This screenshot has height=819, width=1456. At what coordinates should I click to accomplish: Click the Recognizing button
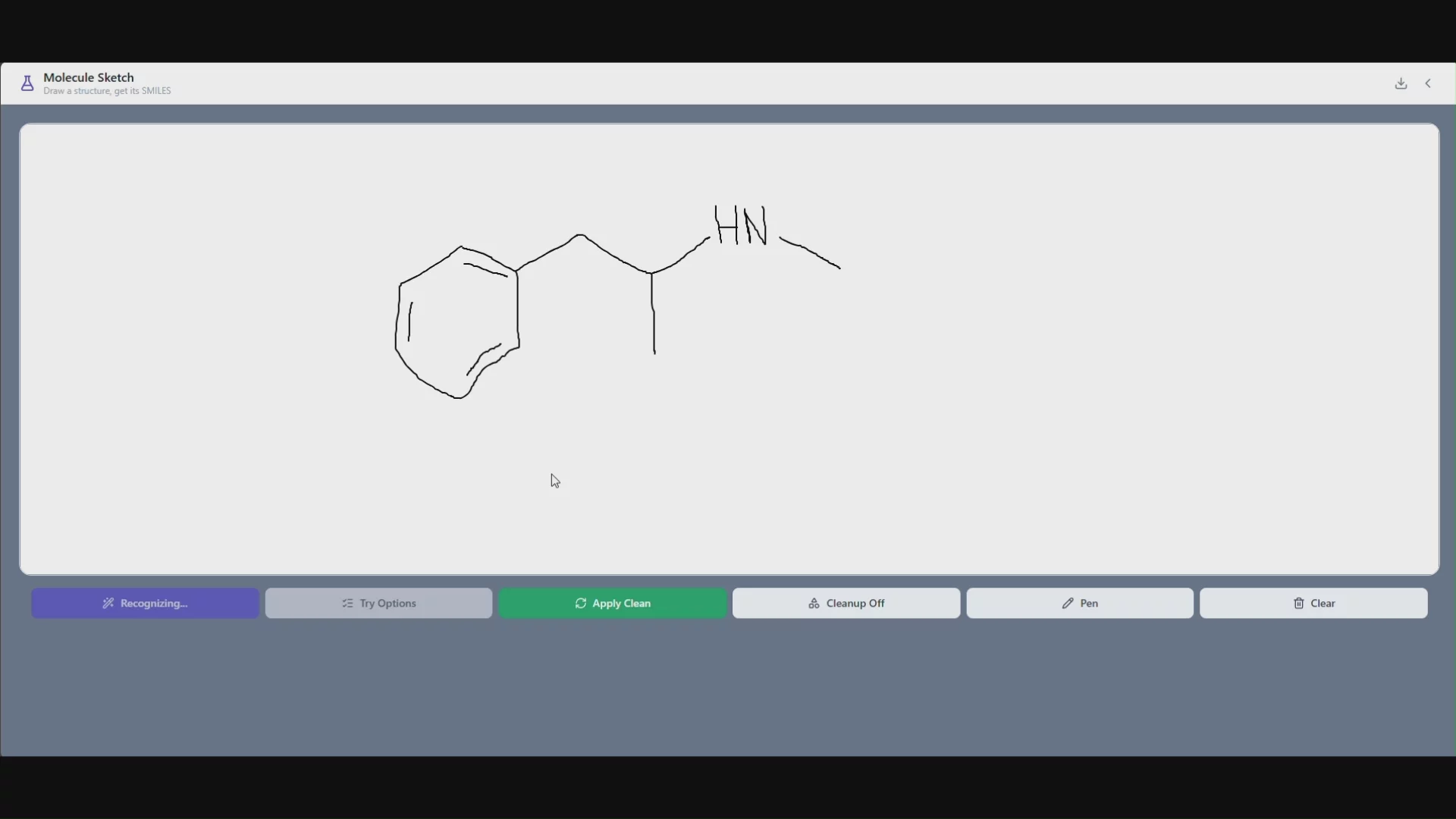pyautogui.click(x=145, y=603)
